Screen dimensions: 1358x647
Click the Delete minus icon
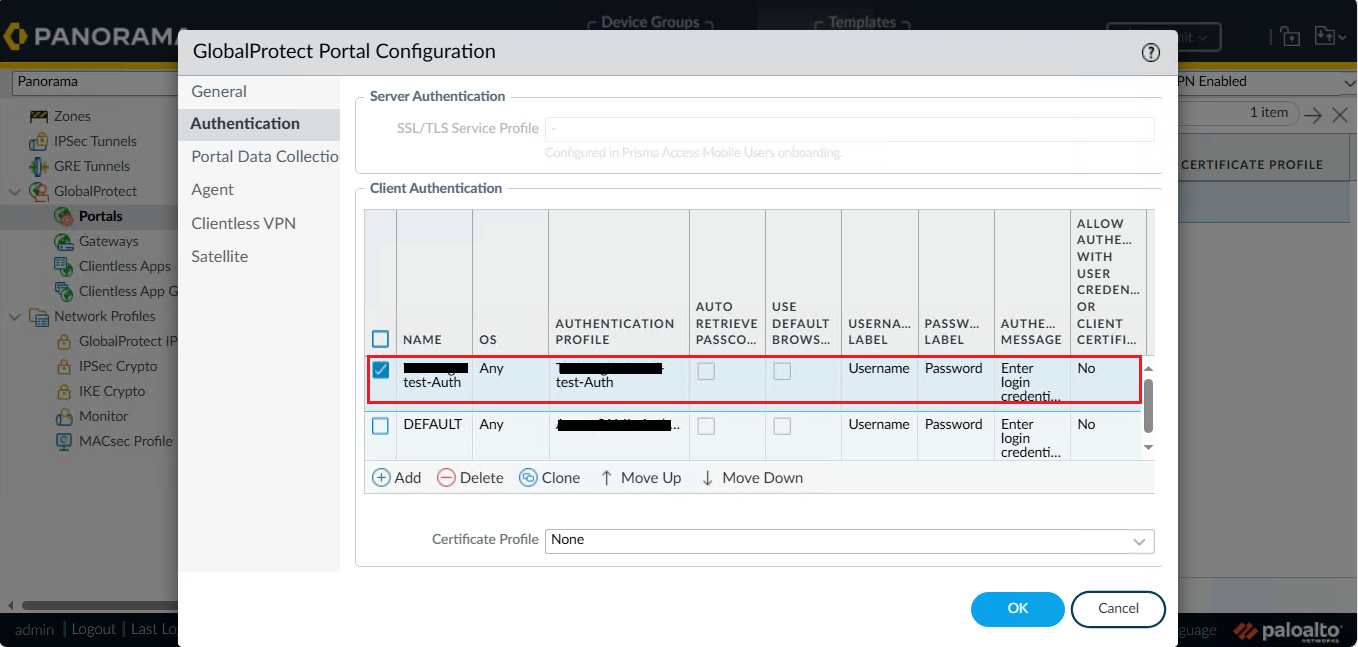pos(446,478)
